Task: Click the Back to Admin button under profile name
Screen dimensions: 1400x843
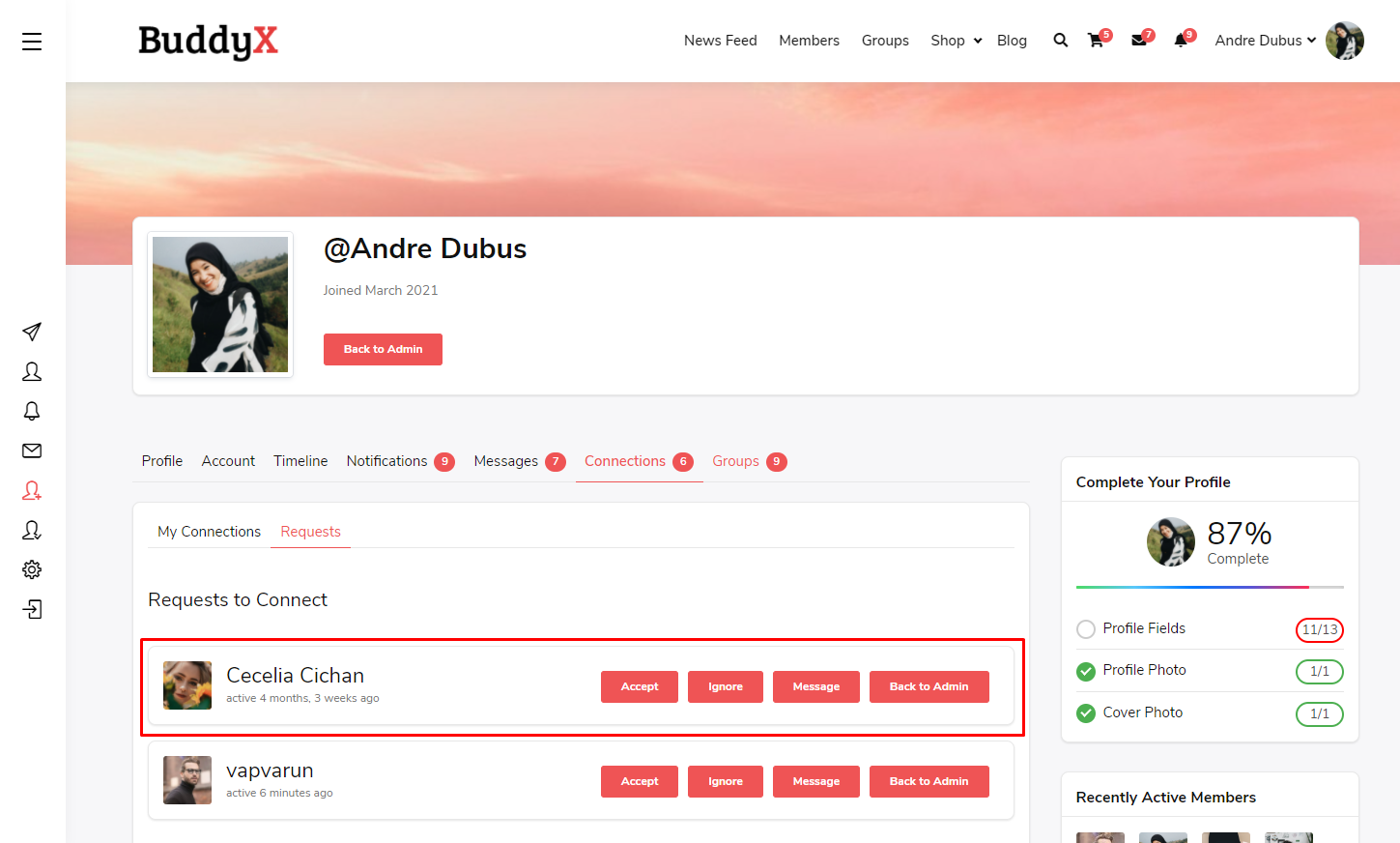Action: [383, 349]
